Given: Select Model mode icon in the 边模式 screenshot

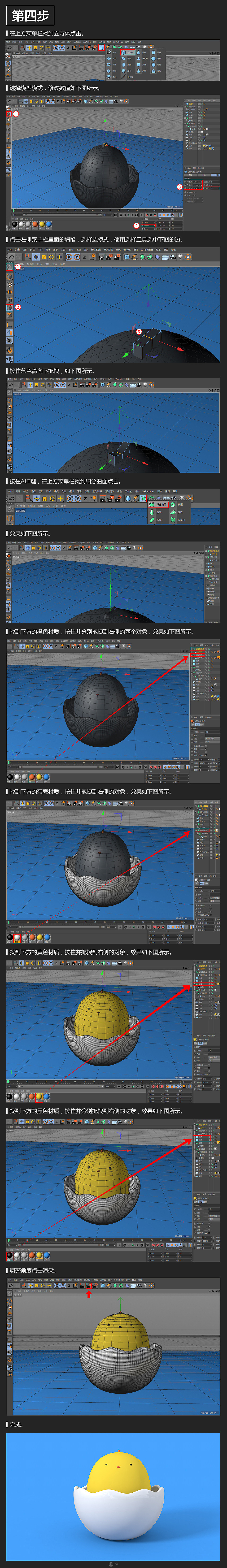Looking at the screenshot, I should pos(10,277).
